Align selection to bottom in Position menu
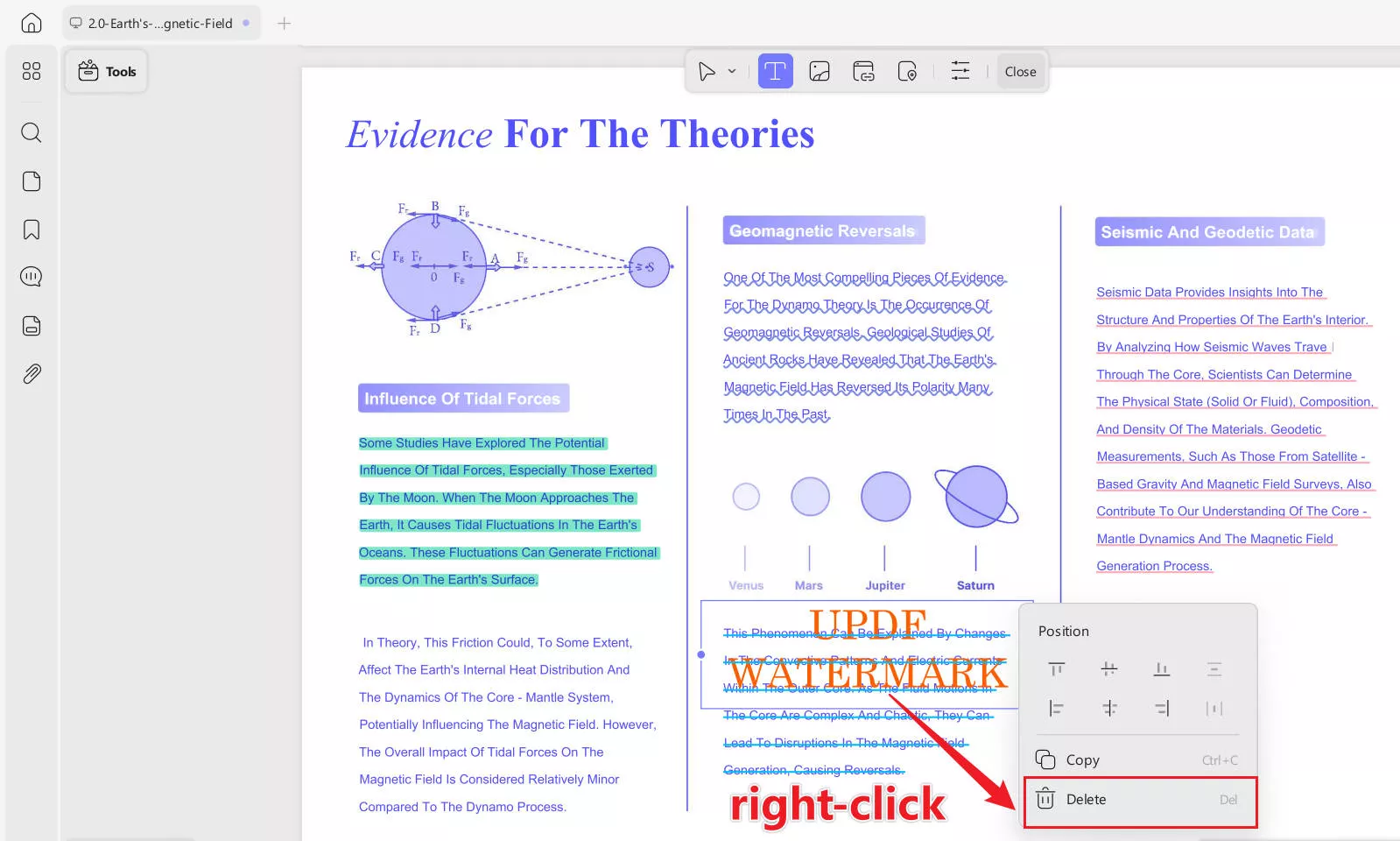 (x=1162, y=669)
